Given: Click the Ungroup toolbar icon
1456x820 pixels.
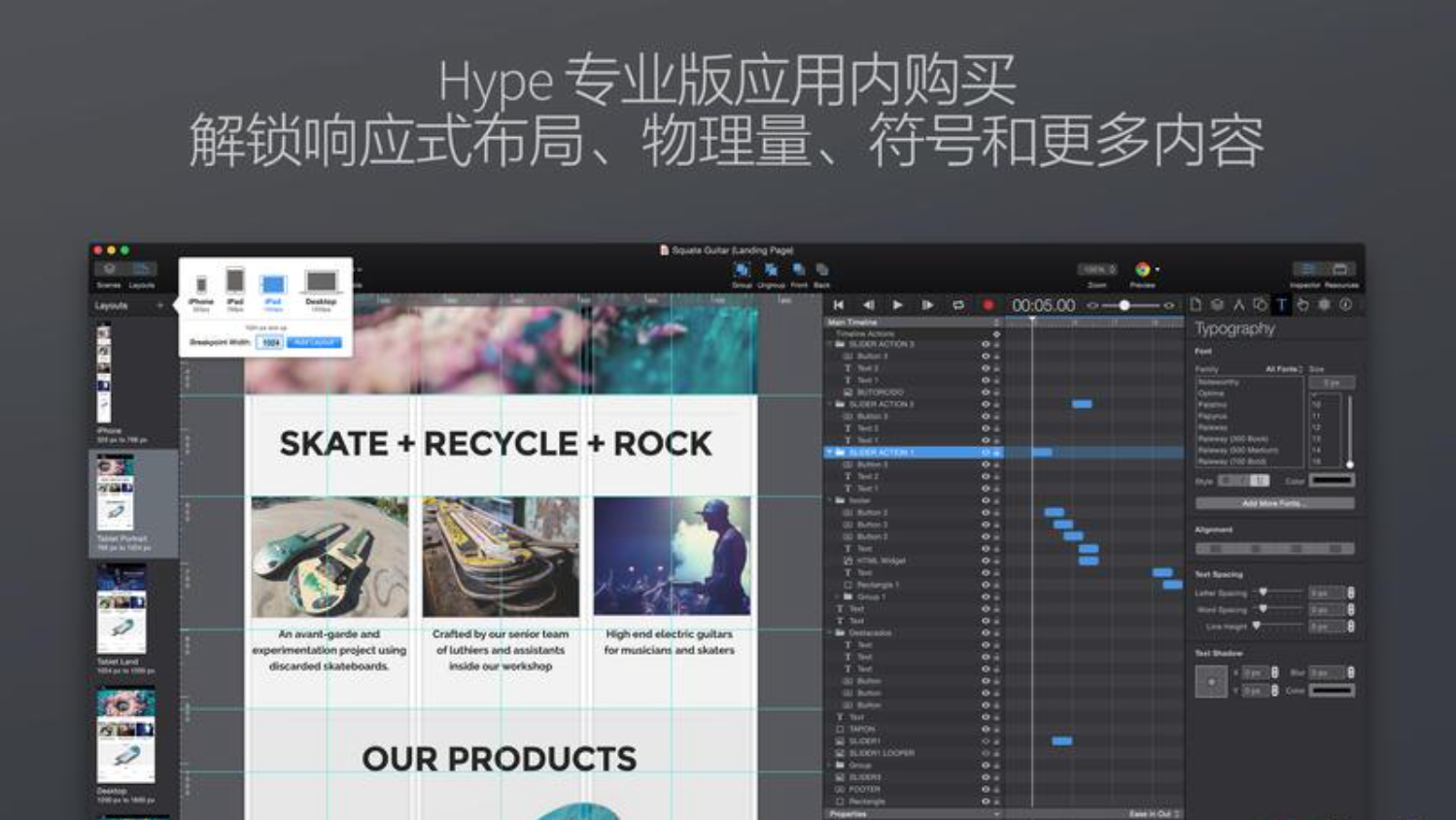Looking at the screenshot, I should [771, 271].
